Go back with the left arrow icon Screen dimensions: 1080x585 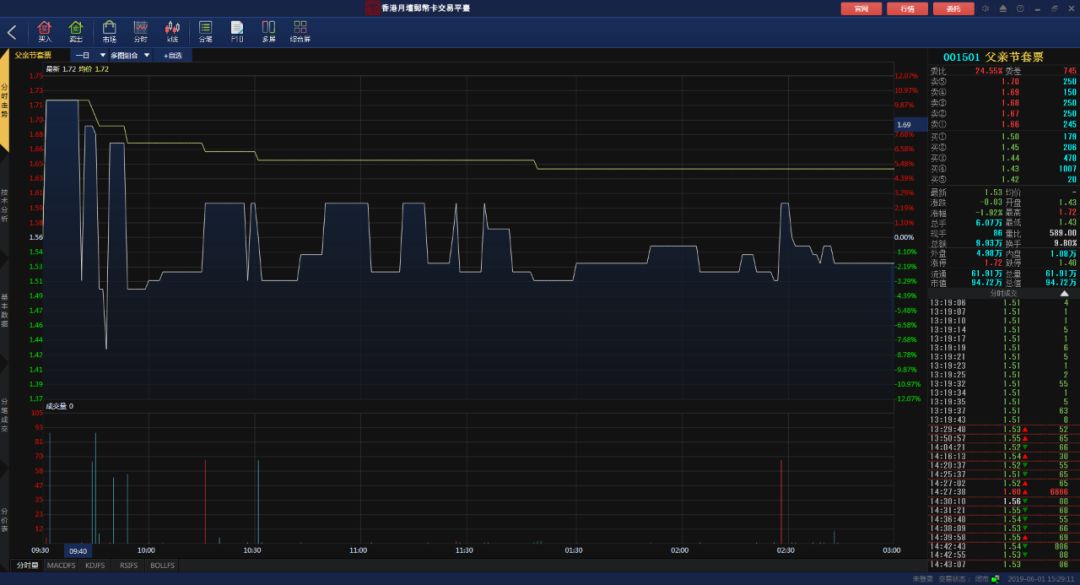[12, 32]
